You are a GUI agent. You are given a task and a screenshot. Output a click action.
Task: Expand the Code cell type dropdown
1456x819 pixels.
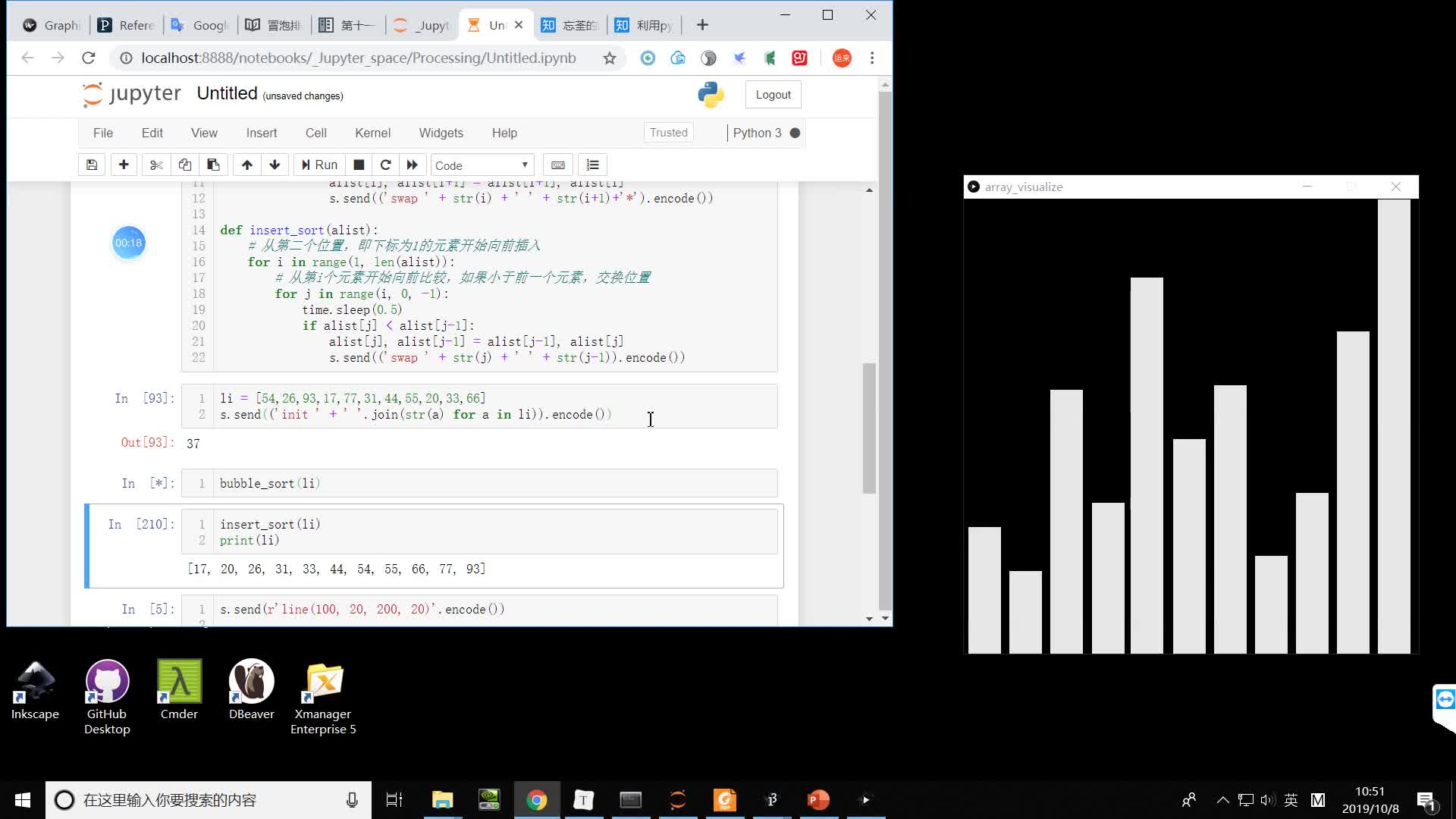(482, 165)
